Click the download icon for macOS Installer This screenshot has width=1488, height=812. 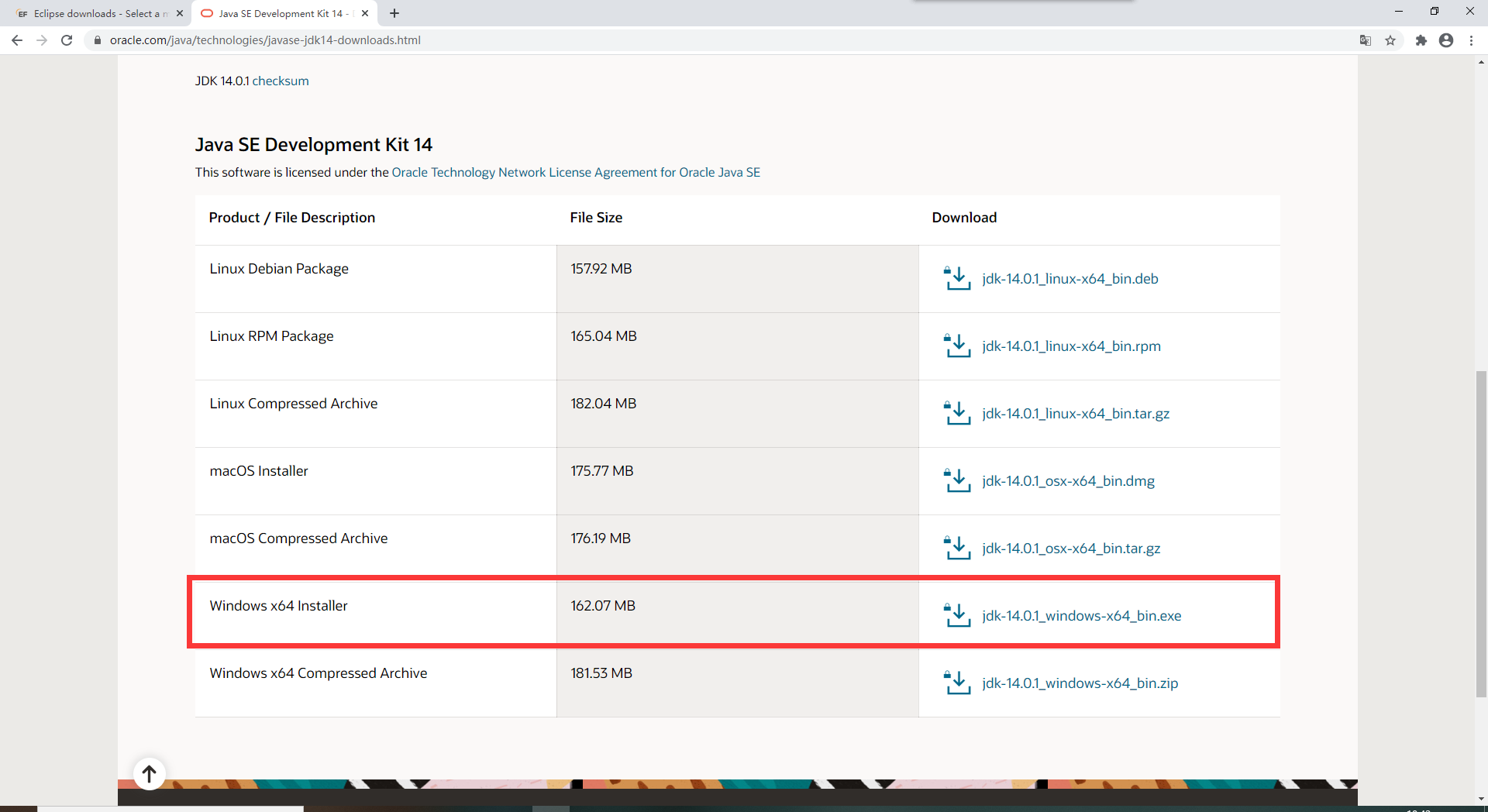tap(958, 481)
